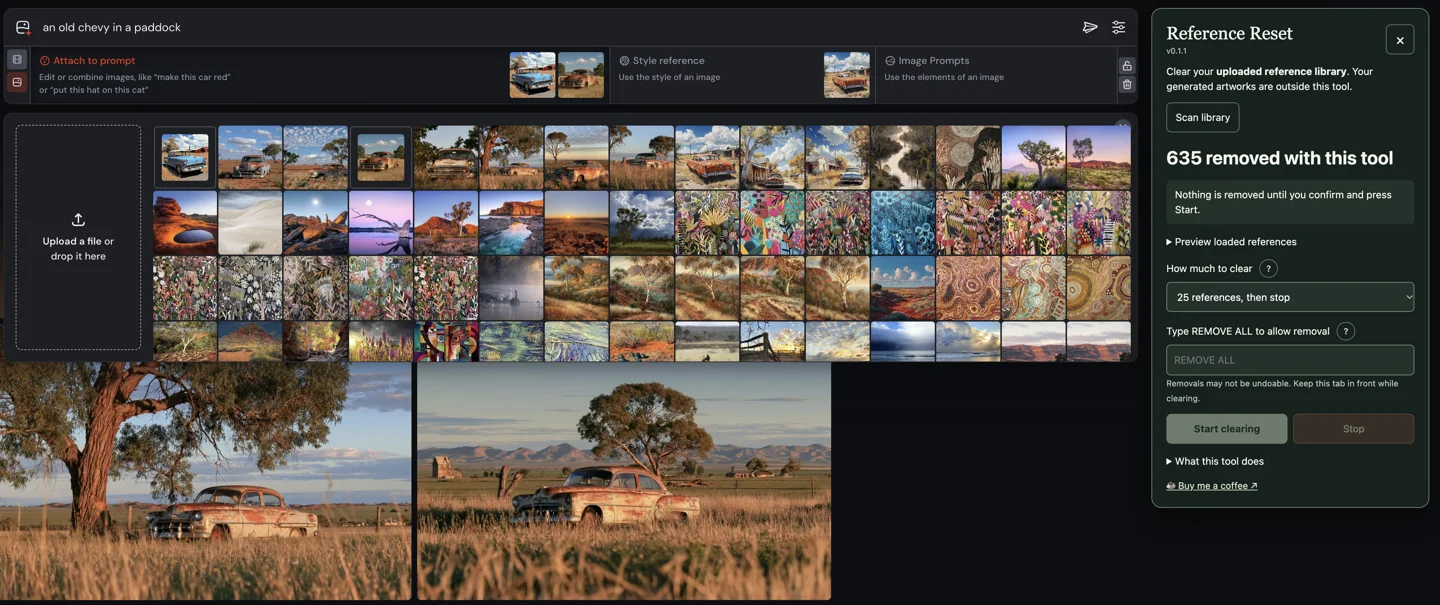
Task: Click the Image Prompts icon
Action: point(890,61)
